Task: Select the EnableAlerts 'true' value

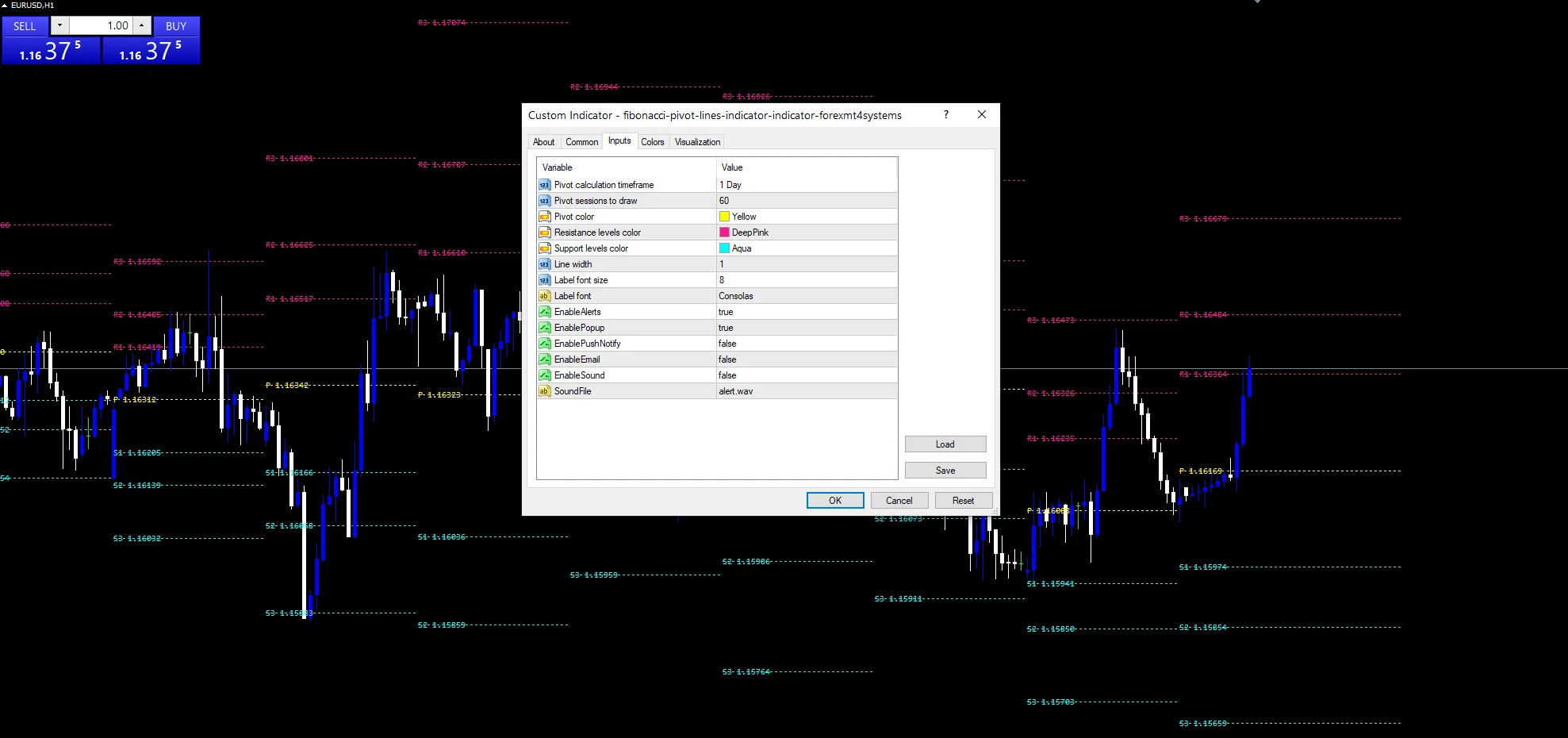Action: pos(726,312)
